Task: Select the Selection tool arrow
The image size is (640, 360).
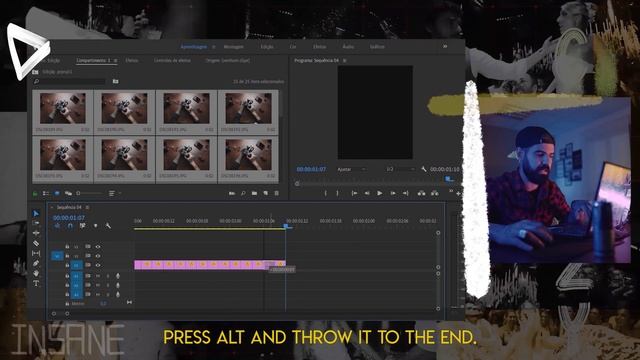Action: pos(36,213)
